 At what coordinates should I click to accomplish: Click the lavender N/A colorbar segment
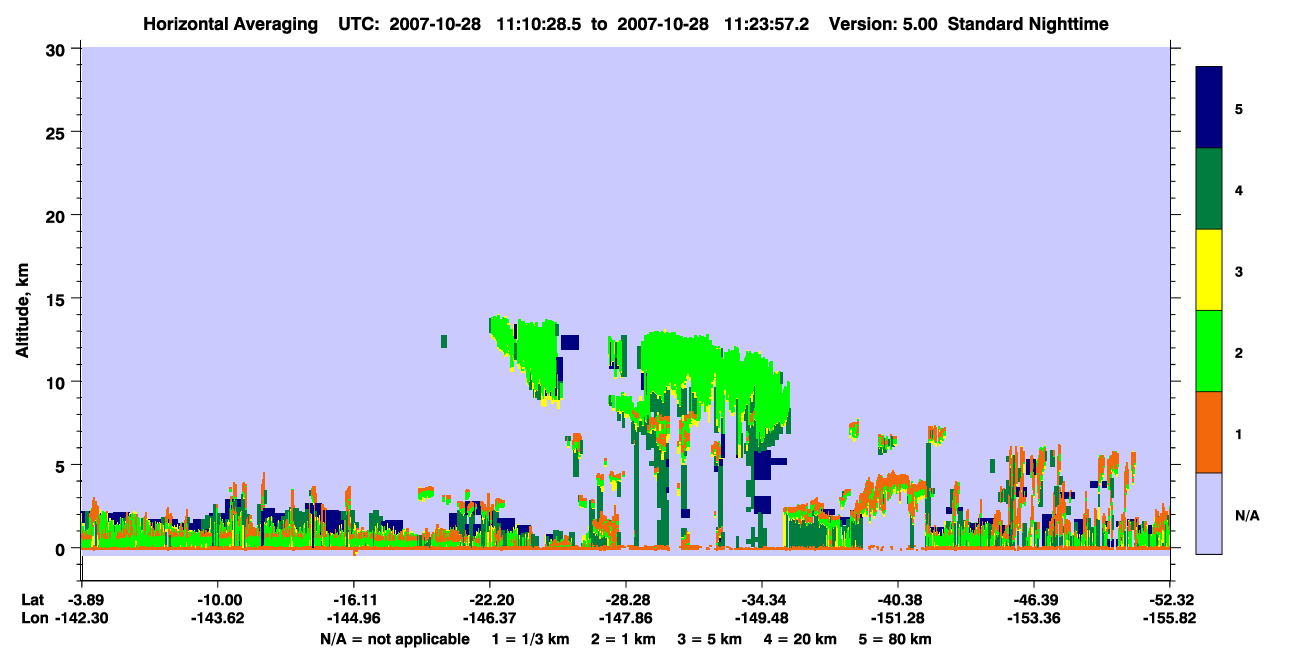[x=1209, y=512]
